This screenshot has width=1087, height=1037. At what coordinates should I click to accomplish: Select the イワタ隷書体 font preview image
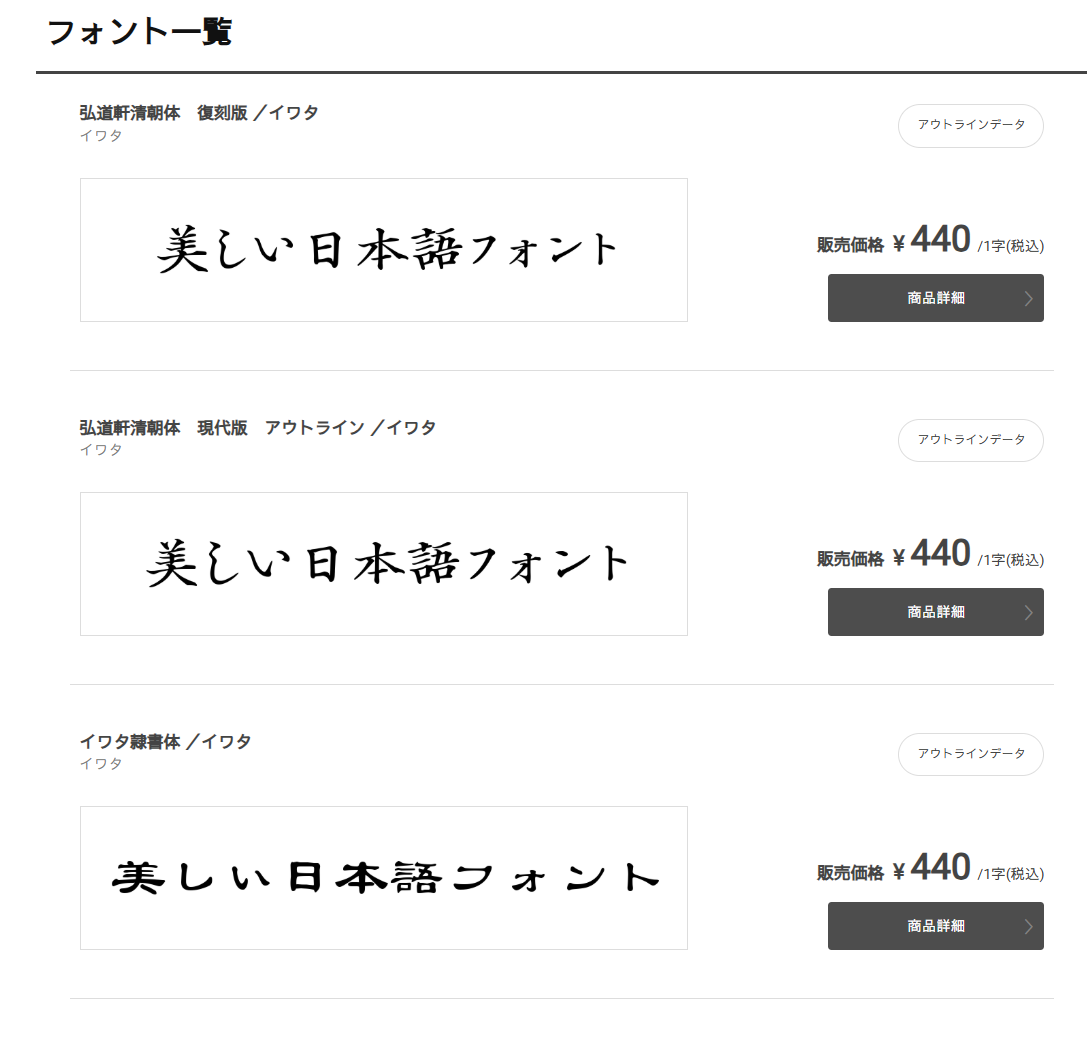(x=384, y=878)
